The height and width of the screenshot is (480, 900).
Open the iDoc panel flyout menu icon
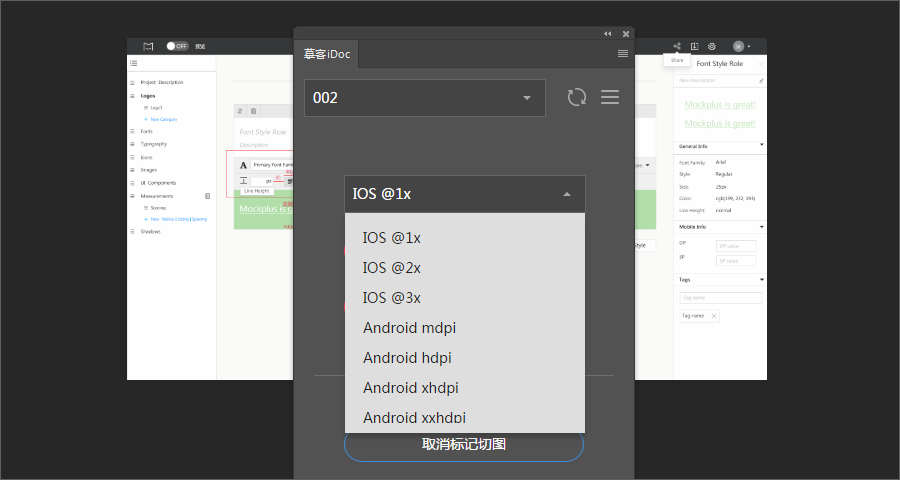point(623,53)
